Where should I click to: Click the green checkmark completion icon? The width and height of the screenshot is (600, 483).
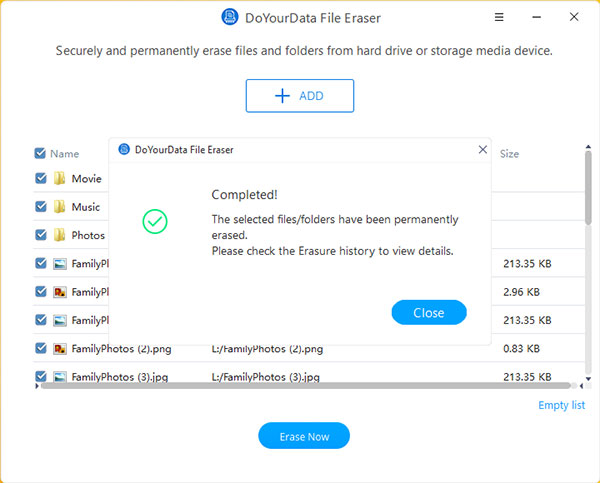click(155, 221)
